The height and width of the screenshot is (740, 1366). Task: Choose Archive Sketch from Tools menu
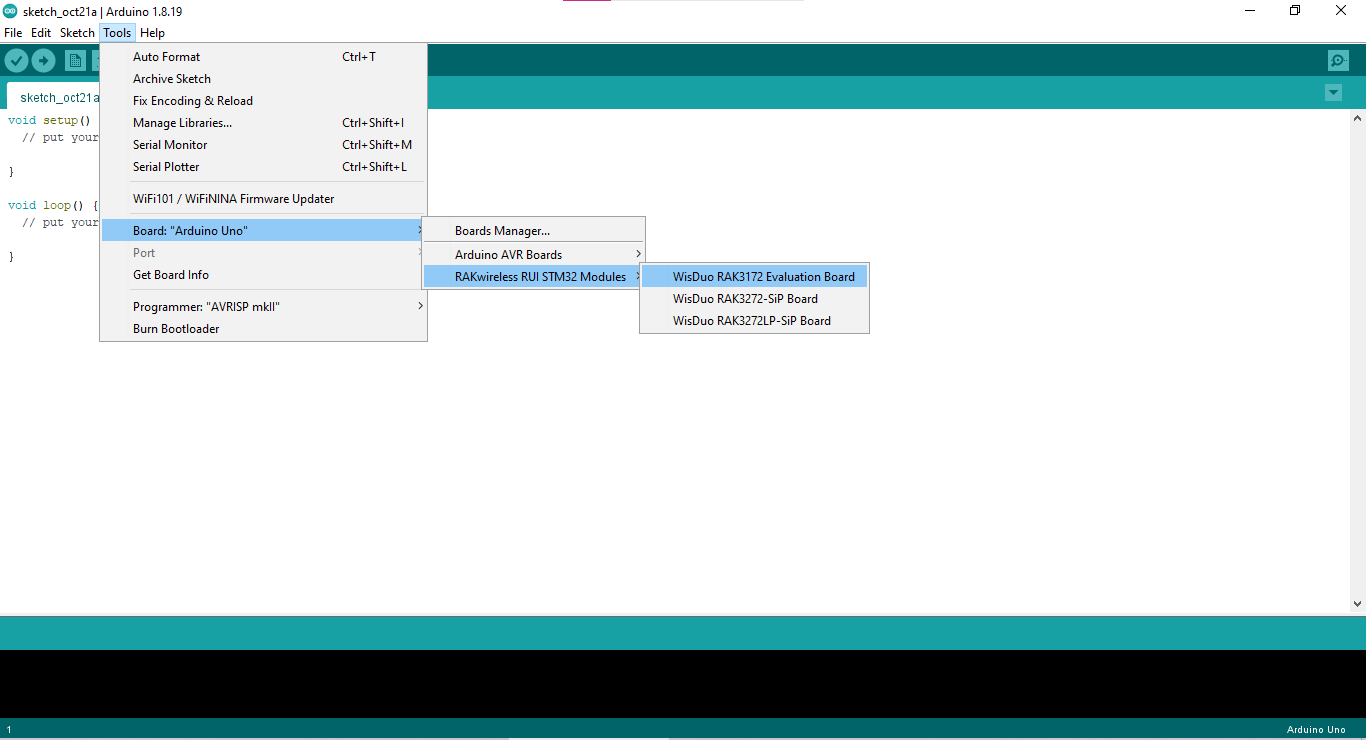point(264,79)
